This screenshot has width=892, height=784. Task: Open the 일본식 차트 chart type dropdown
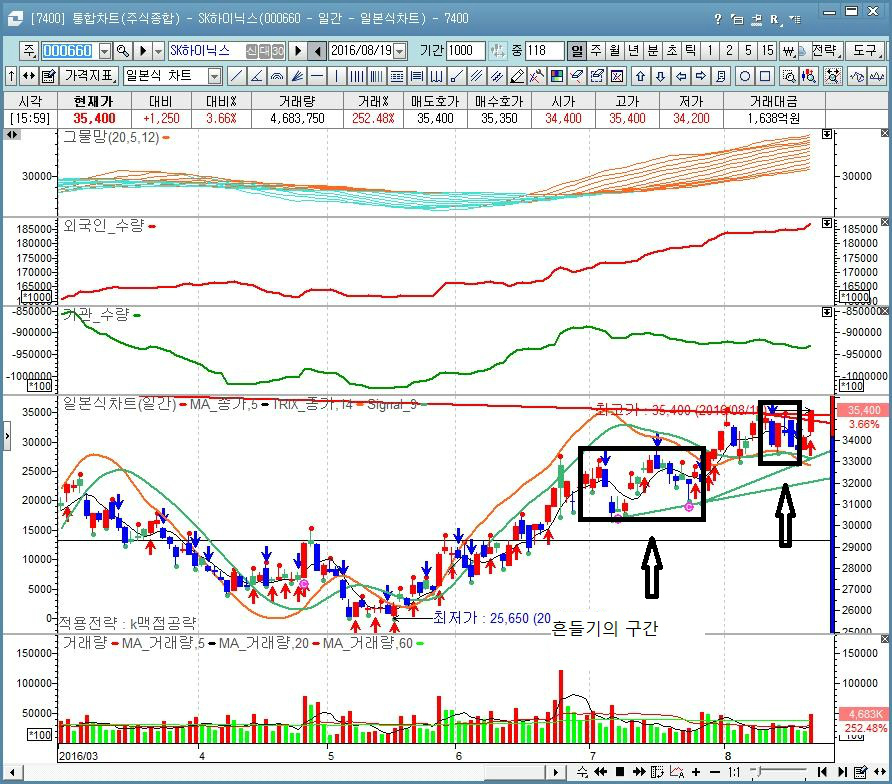214,76
